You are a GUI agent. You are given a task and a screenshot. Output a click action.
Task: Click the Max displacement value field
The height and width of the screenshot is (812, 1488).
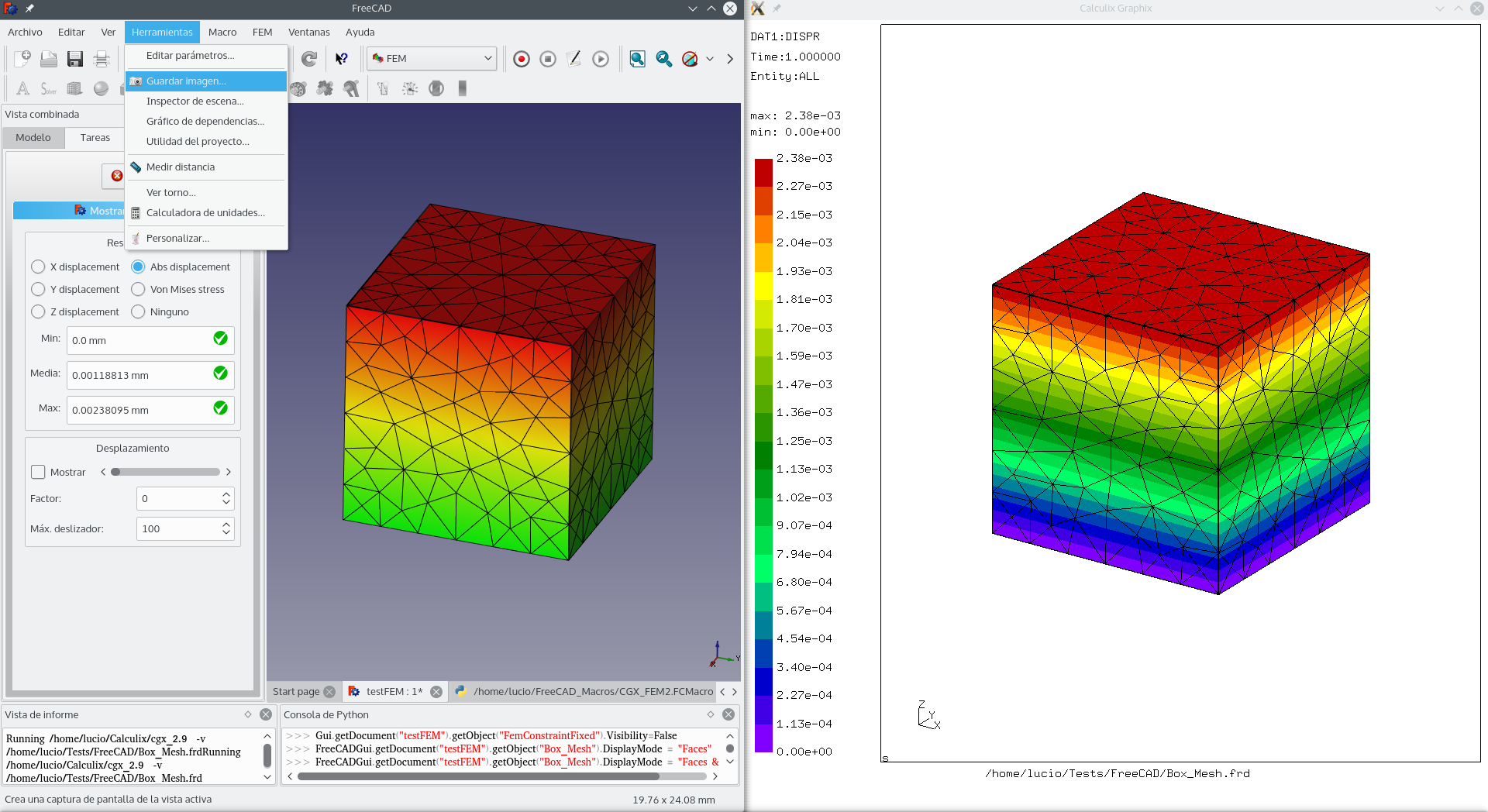(150, 410)
